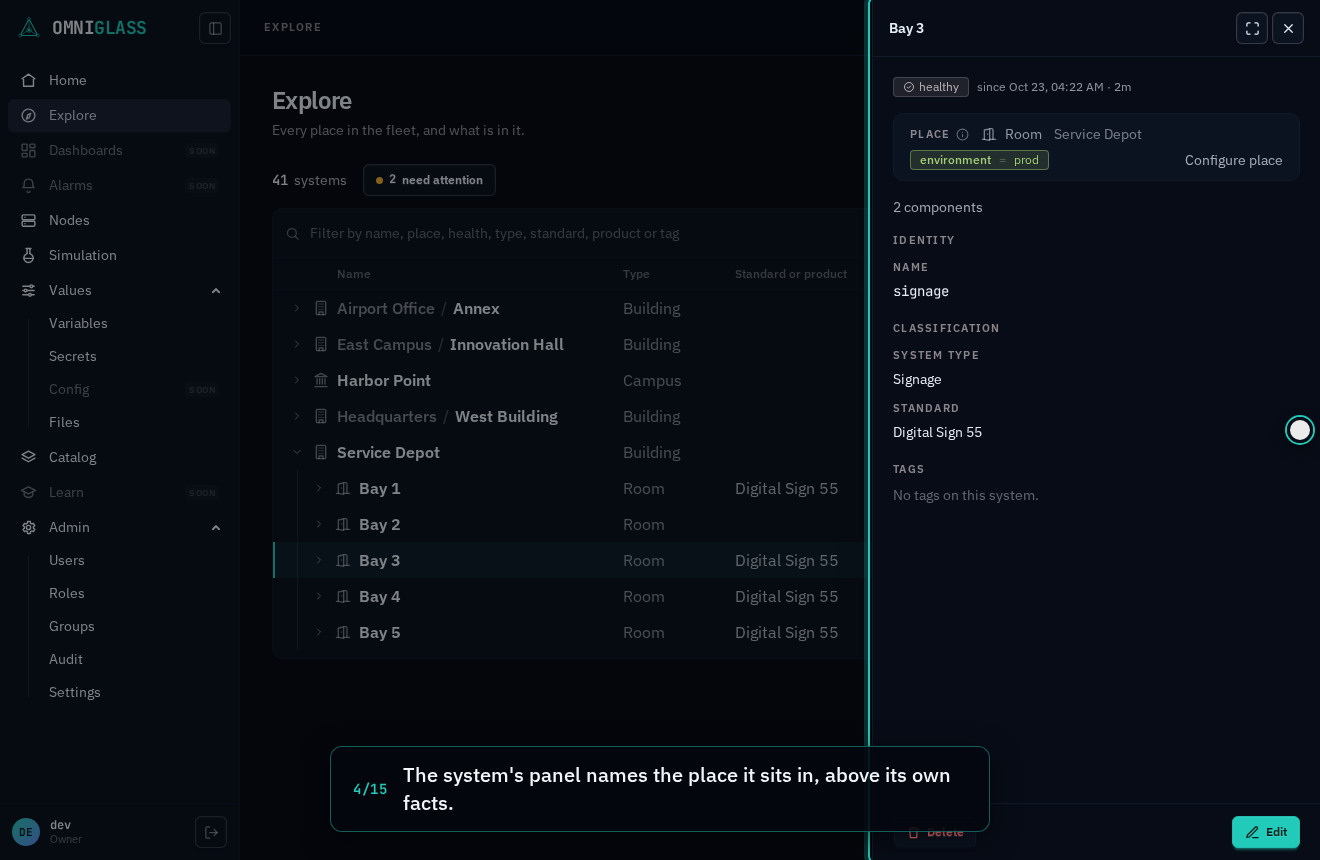Click the Omniglass logo icon
Image resolution: width=1320 pixels, height=860 pixels.
29,28
